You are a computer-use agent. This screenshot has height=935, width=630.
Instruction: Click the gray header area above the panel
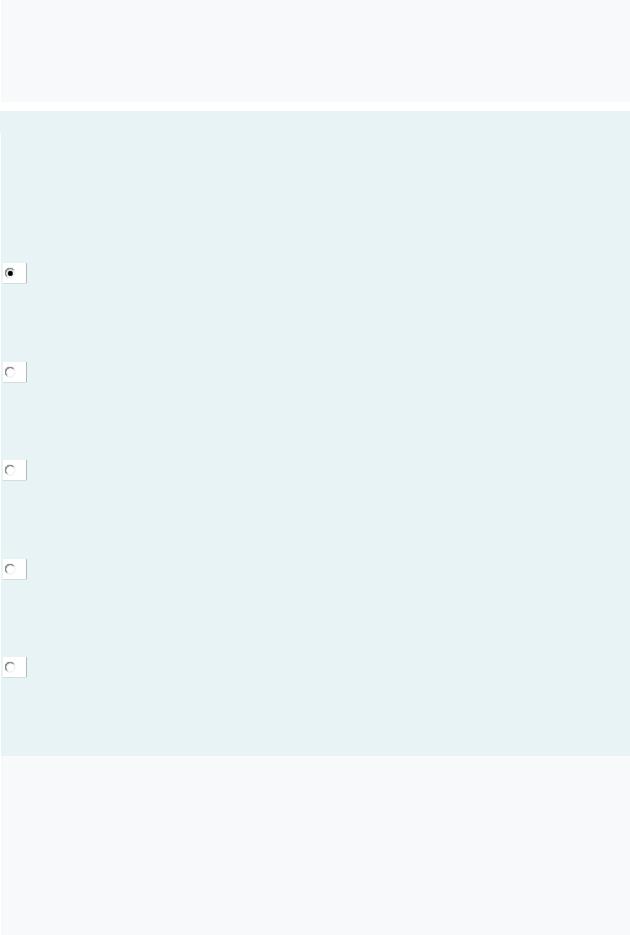(315, 51)
